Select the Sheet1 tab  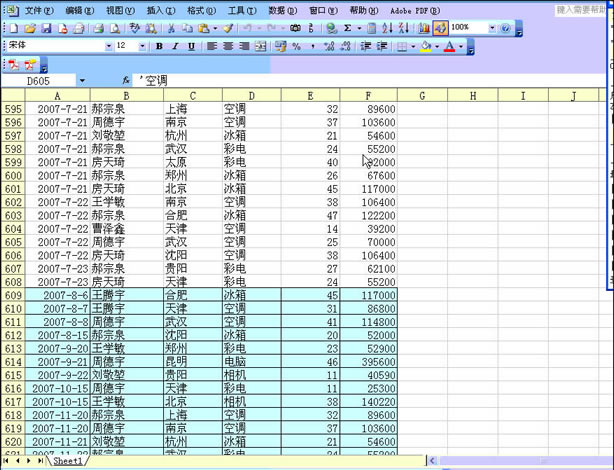click(x=68, y=461)
